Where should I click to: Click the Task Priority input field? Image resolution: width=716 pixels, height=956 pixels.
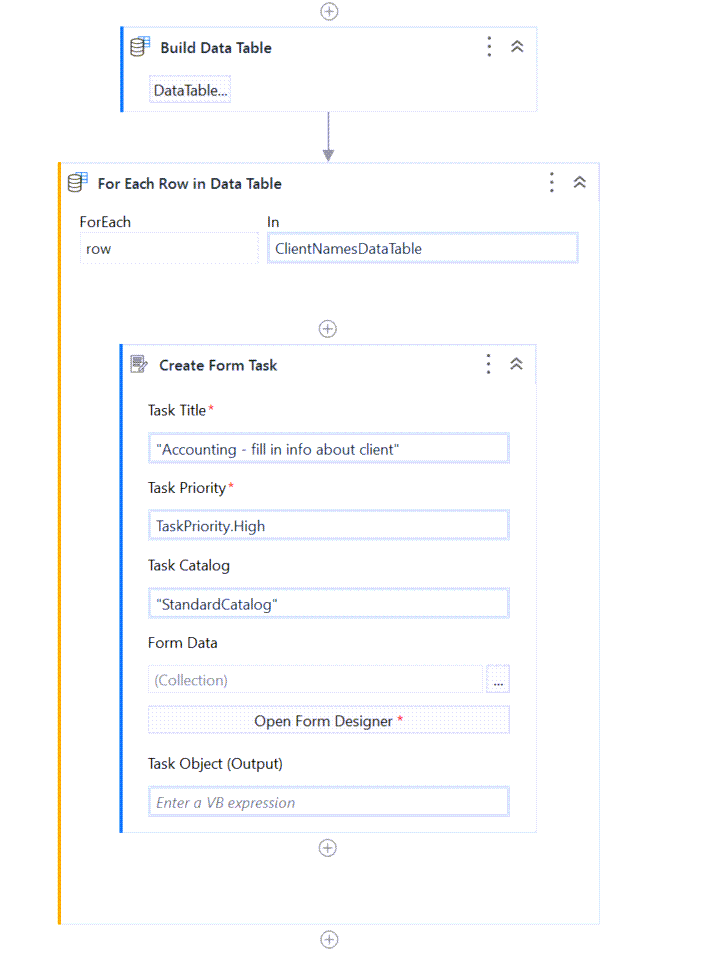tap(328, 526)
